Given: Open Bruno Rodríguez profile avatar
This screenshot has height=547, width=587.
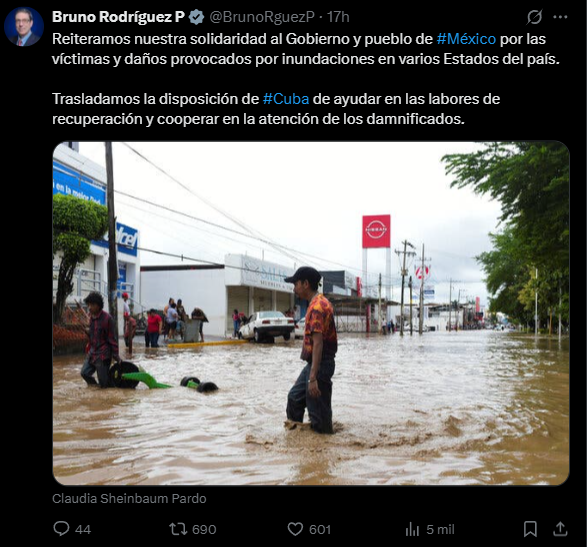Looking at the screenshot, I should (24, 27).
